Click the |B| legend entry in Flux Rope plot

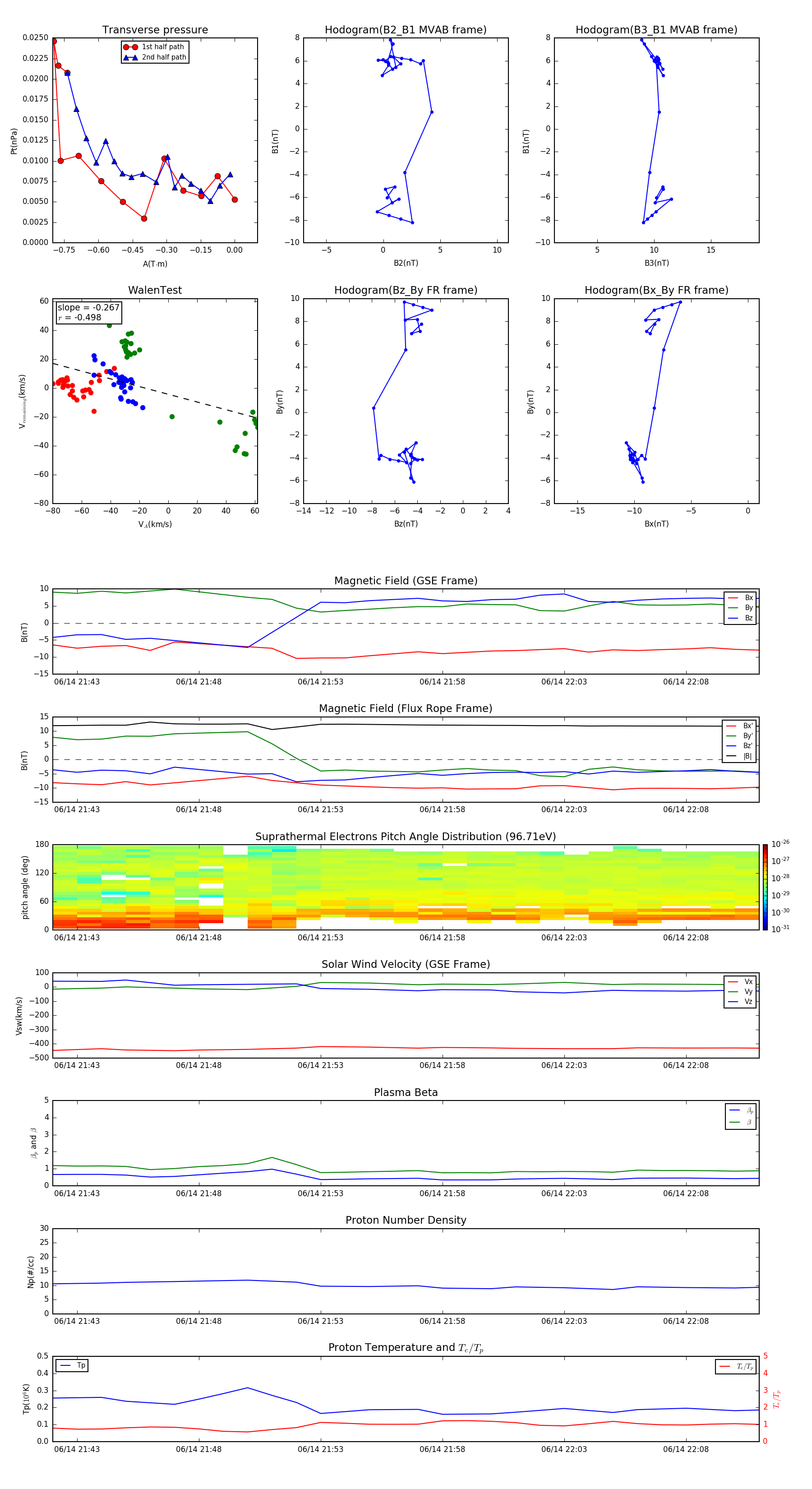click(739, 756)
